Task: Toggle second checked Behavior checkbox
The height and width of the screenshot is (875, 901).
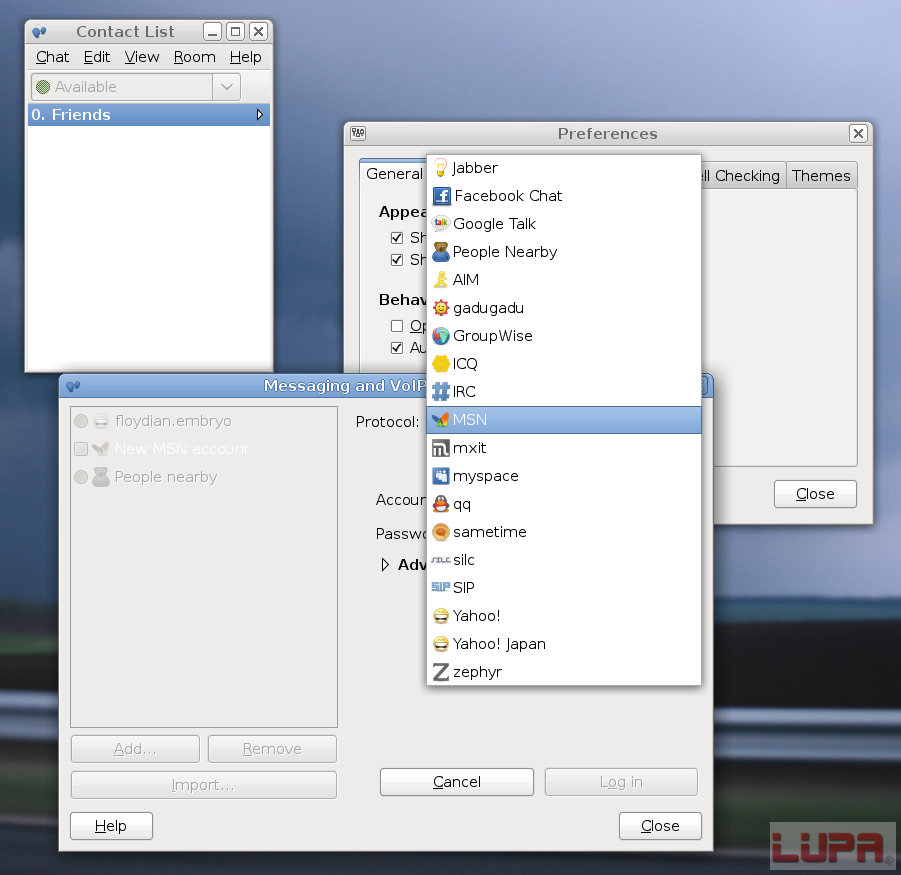Action: 396,348
